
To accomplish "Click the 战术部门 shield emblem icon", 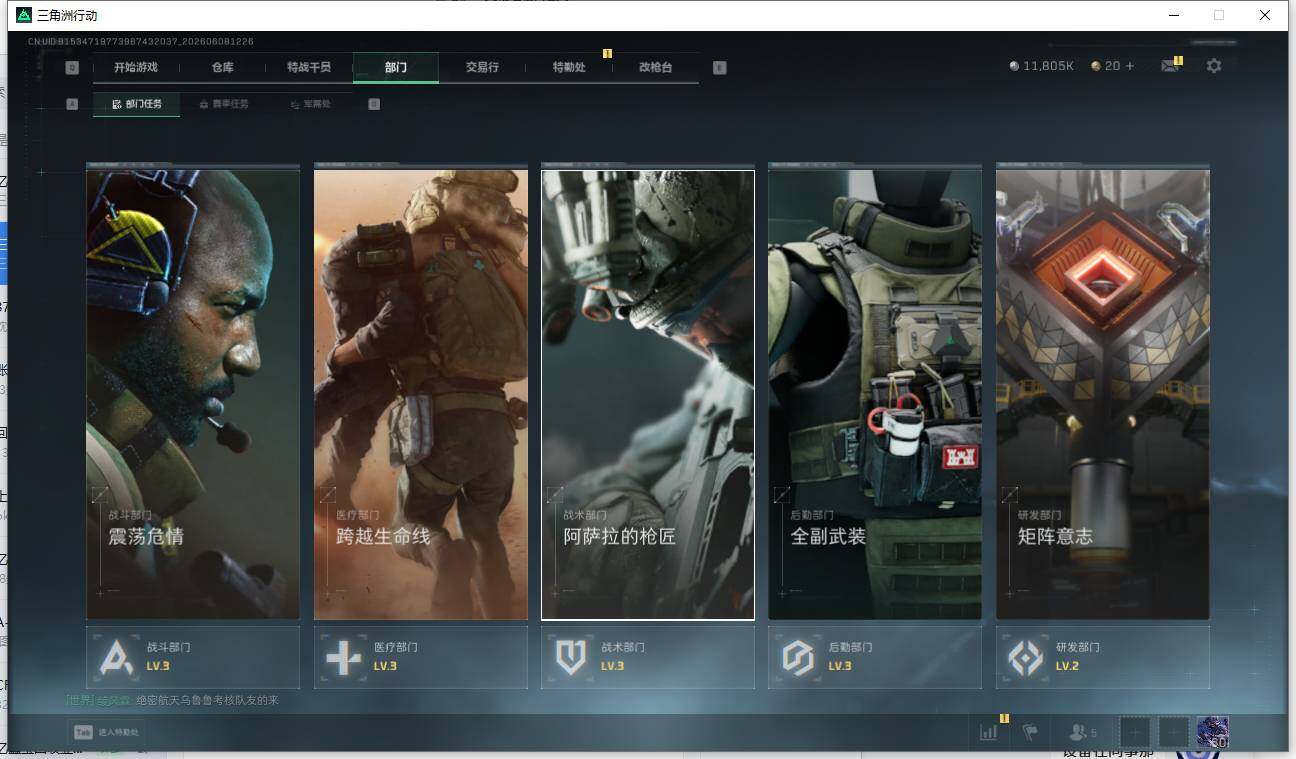I will 570,658.
